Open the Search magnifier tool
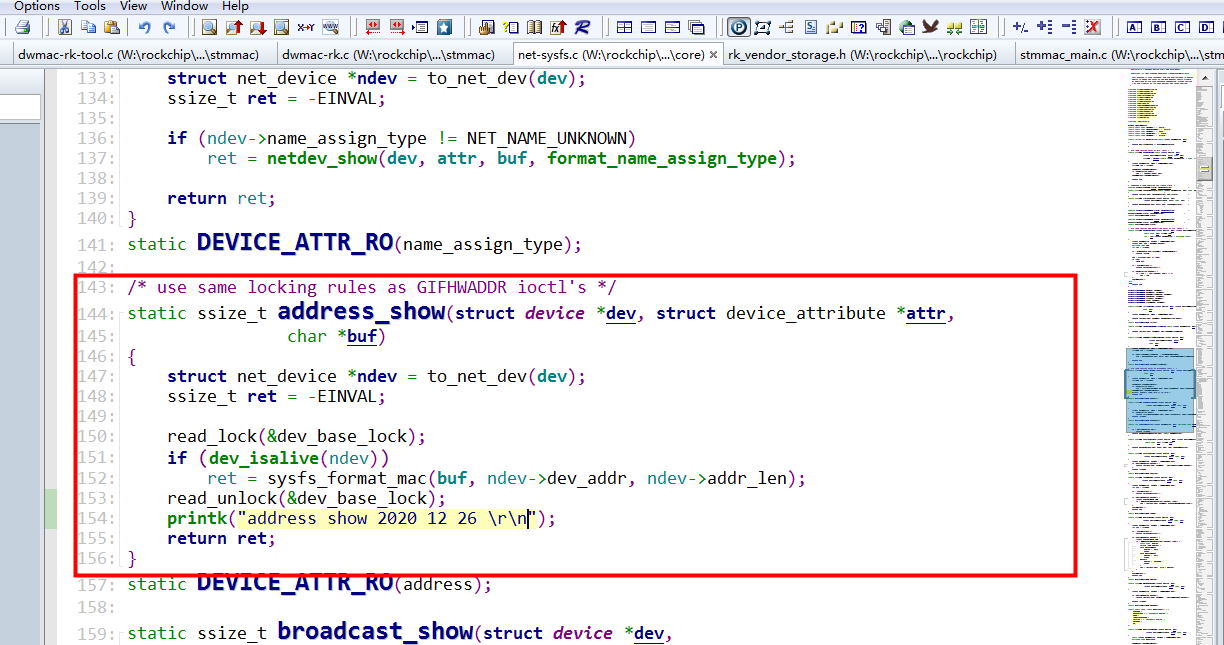1224x645 pixels. 209,27
